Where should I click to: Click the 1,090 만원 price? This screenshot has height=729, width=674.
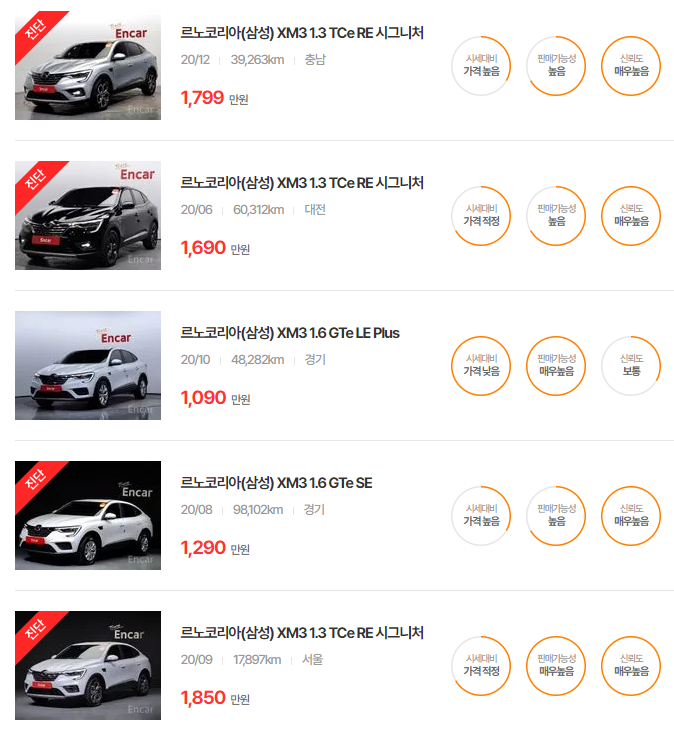pos(215,398)
